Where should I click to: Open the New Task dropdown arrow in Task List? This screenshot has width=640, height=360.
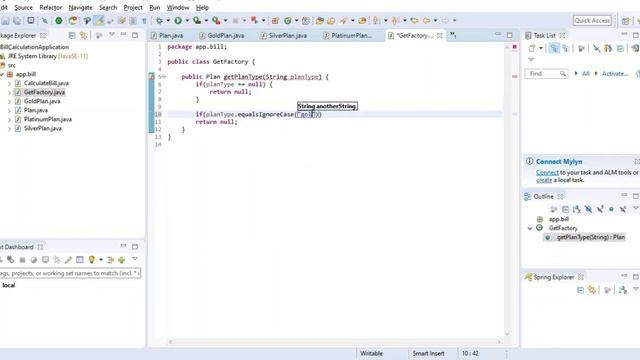point(541,48)
